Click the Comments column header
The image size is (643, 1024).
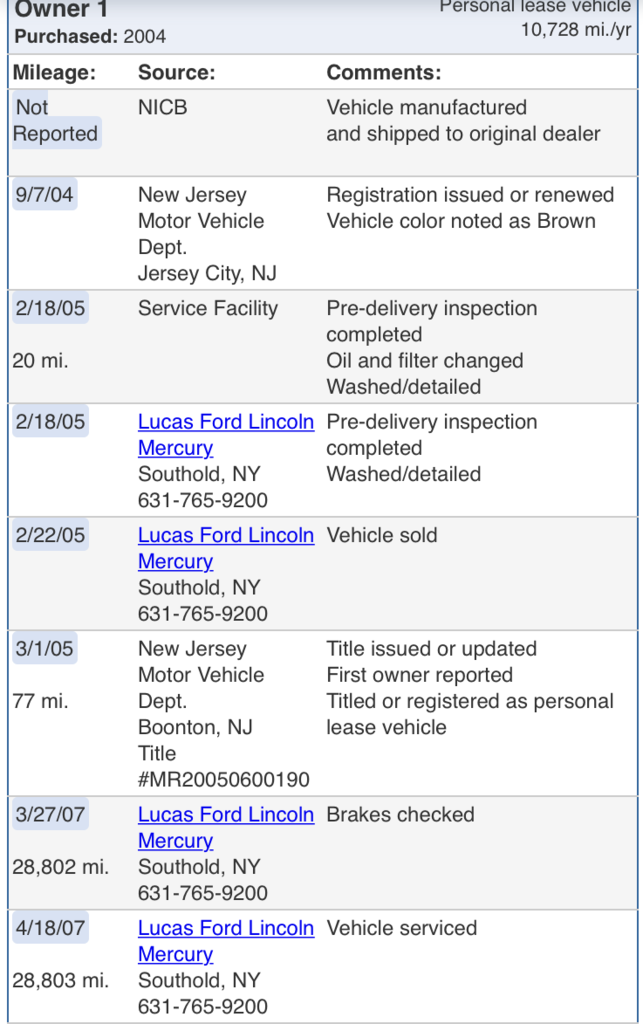pos(384,72)
